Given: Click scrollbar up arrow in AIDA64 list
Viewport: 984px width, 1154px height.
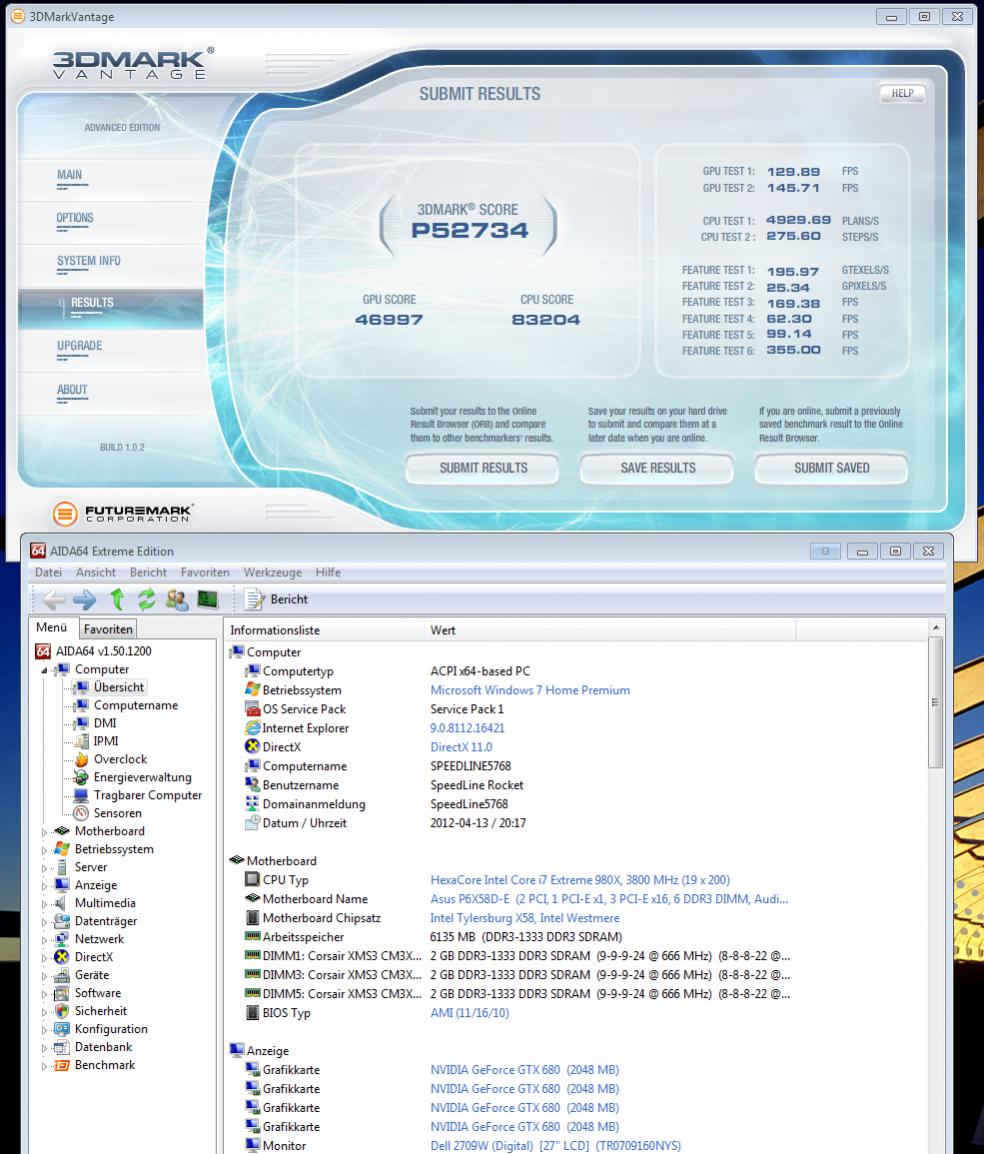Looking at the screenshot, I should tap(935, 628).
